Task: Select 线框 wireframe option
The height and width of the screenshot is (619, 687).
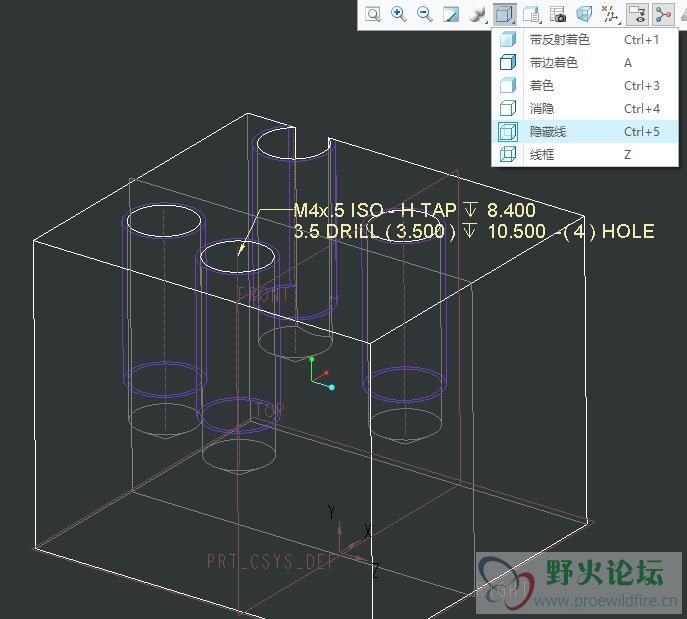Action: click(x=585, y=154)
